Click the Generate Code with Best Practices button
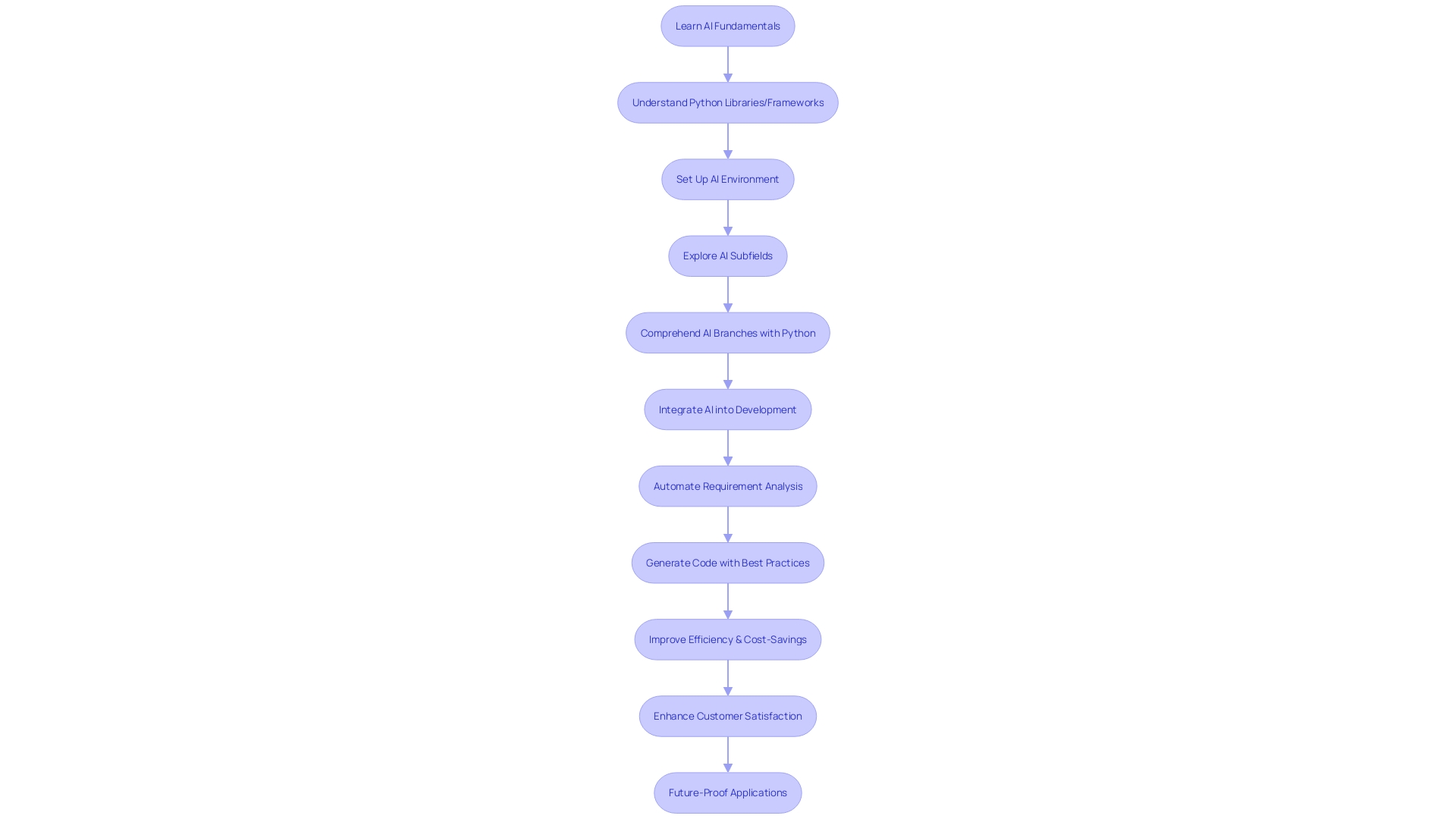Image resolution: width=1456 pixels, height=819 pixels. point(728,562)
